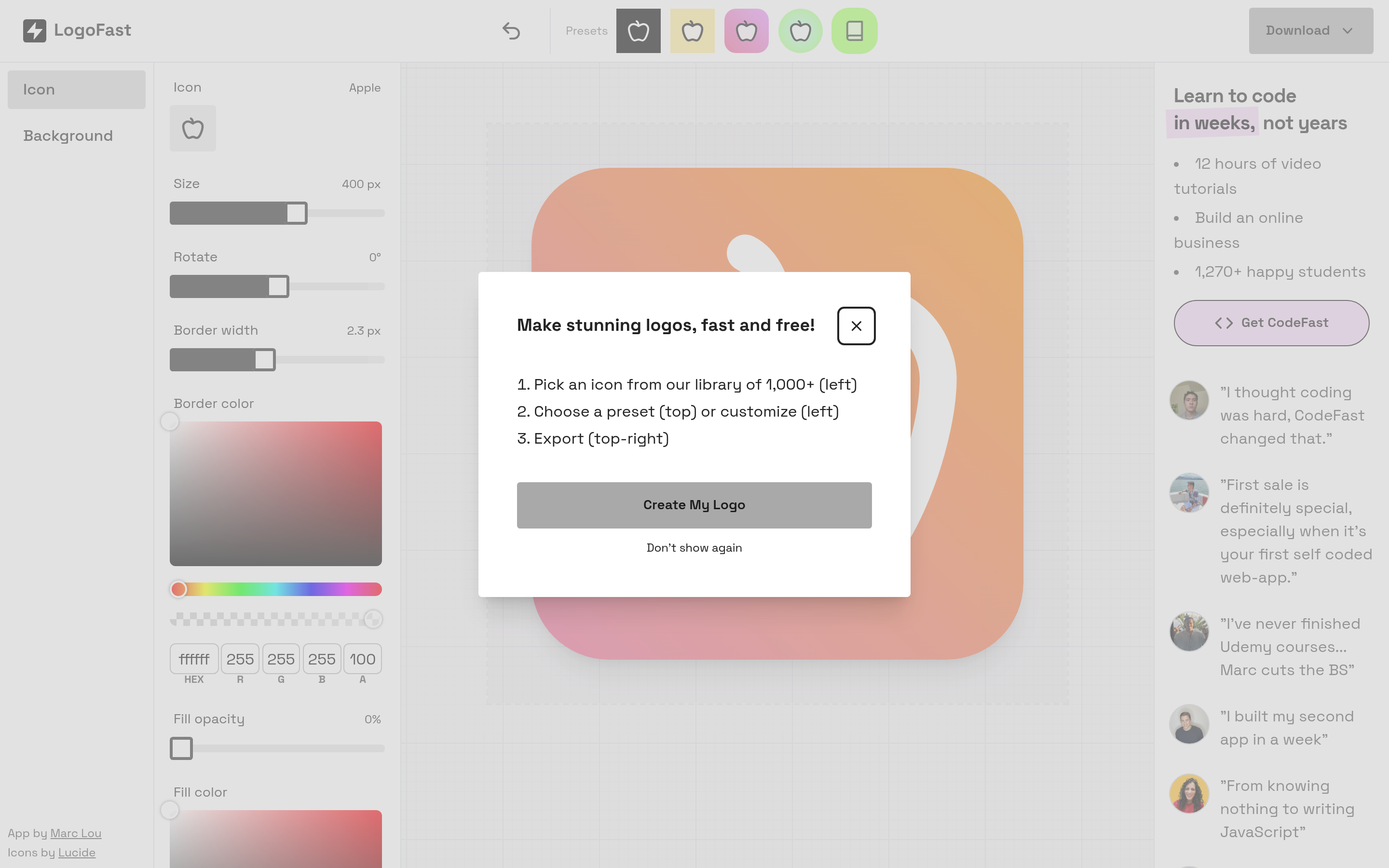The width and height of the screenshot is (1389, 868).
Task: Pick the green book preset
Action: (x=854, y=31)
